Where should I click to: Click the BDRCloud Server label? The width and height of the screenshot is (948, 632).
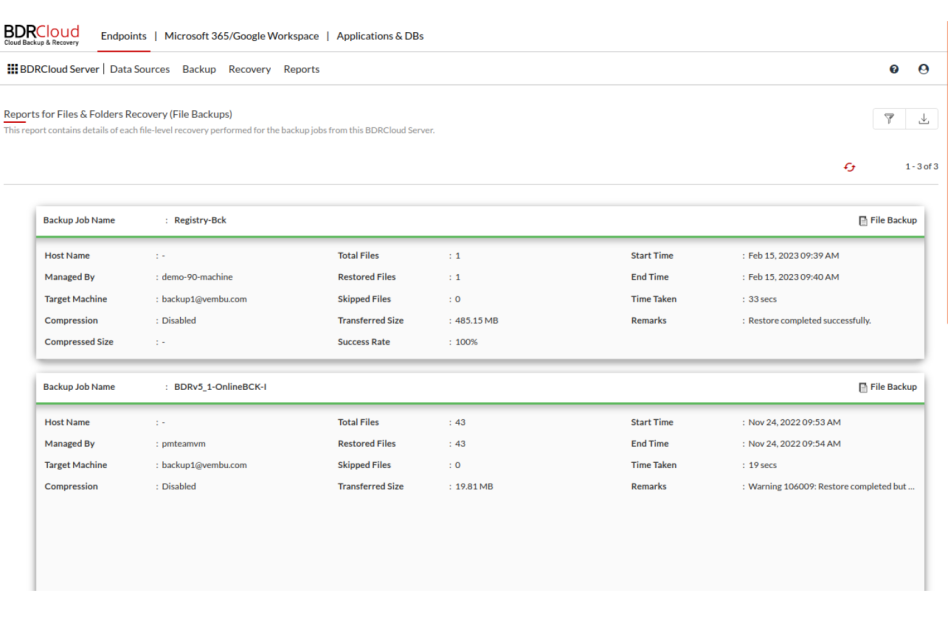(59, 69)
